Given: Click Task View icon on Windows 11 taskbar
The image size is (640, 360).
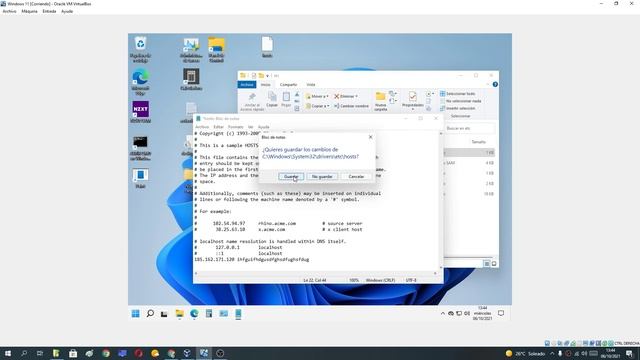Looking at the screenshot, I should click(164, 313).
